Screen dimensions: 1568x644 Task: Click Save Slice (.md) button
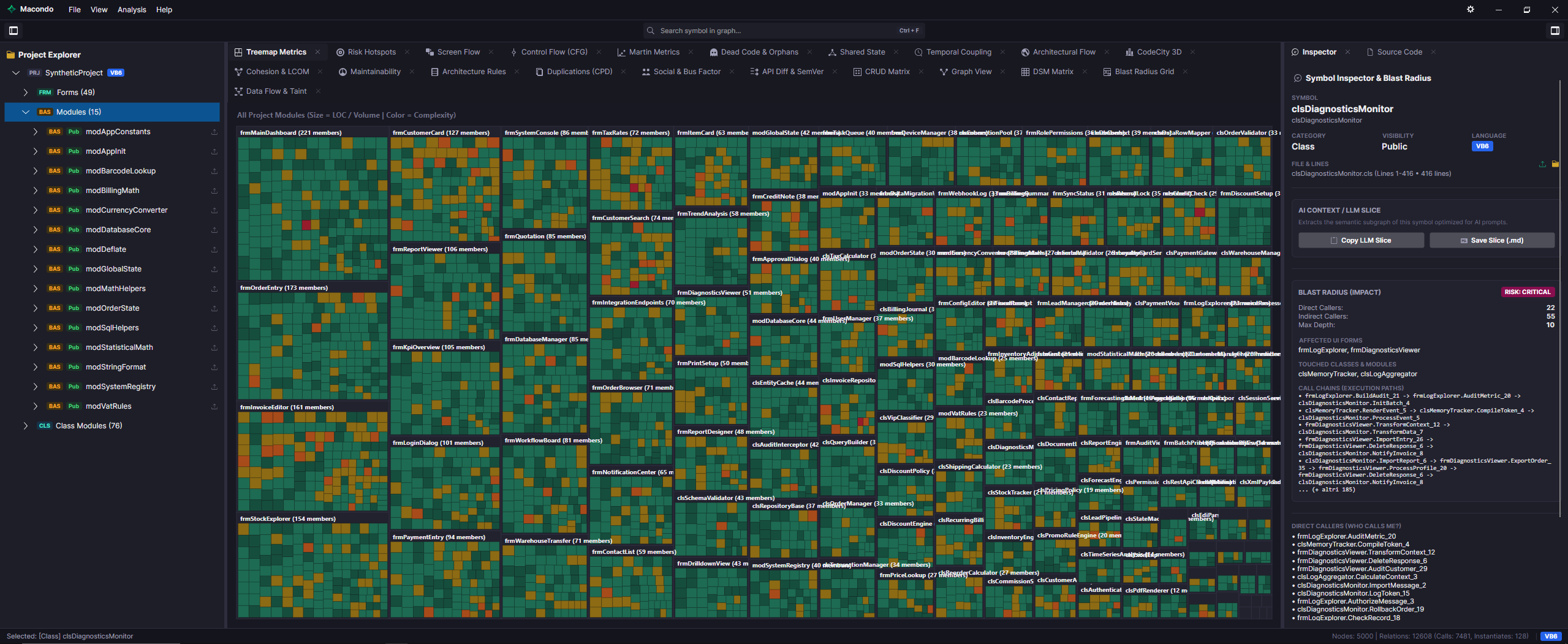pyautogui.click(x=1492, y=240)
